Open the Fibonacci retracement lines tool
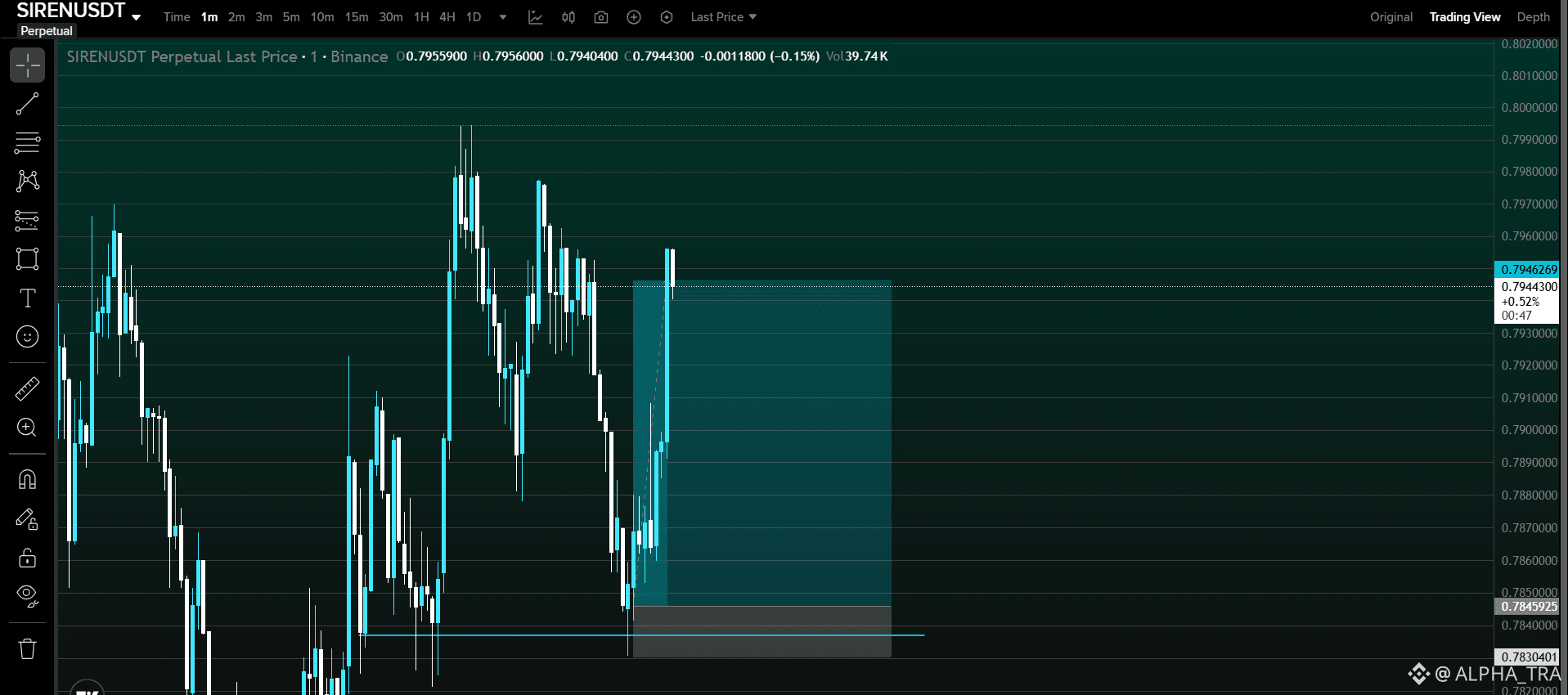This screenshot has width=1568, height=695. pyautogui.click(x=27, y=142)
